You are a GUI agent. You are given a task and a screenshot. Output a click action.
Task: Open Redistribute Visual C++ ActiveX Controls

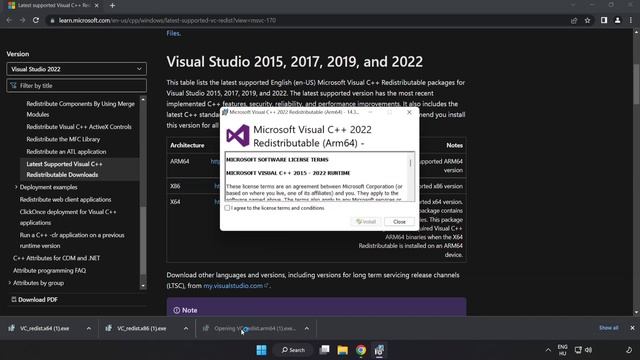click(x=79, y=127)
